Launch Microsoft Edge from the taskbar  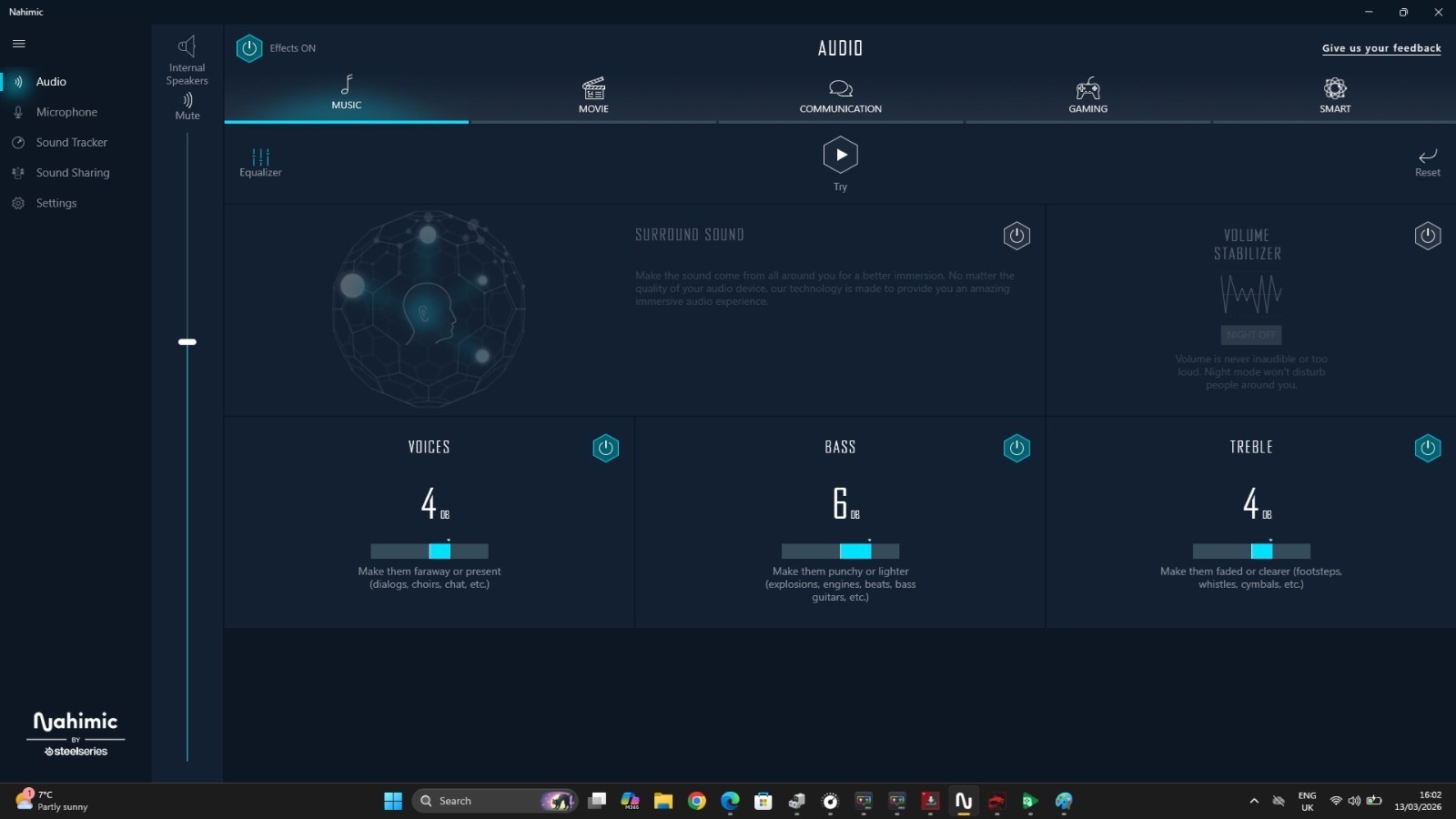point(731,801)
